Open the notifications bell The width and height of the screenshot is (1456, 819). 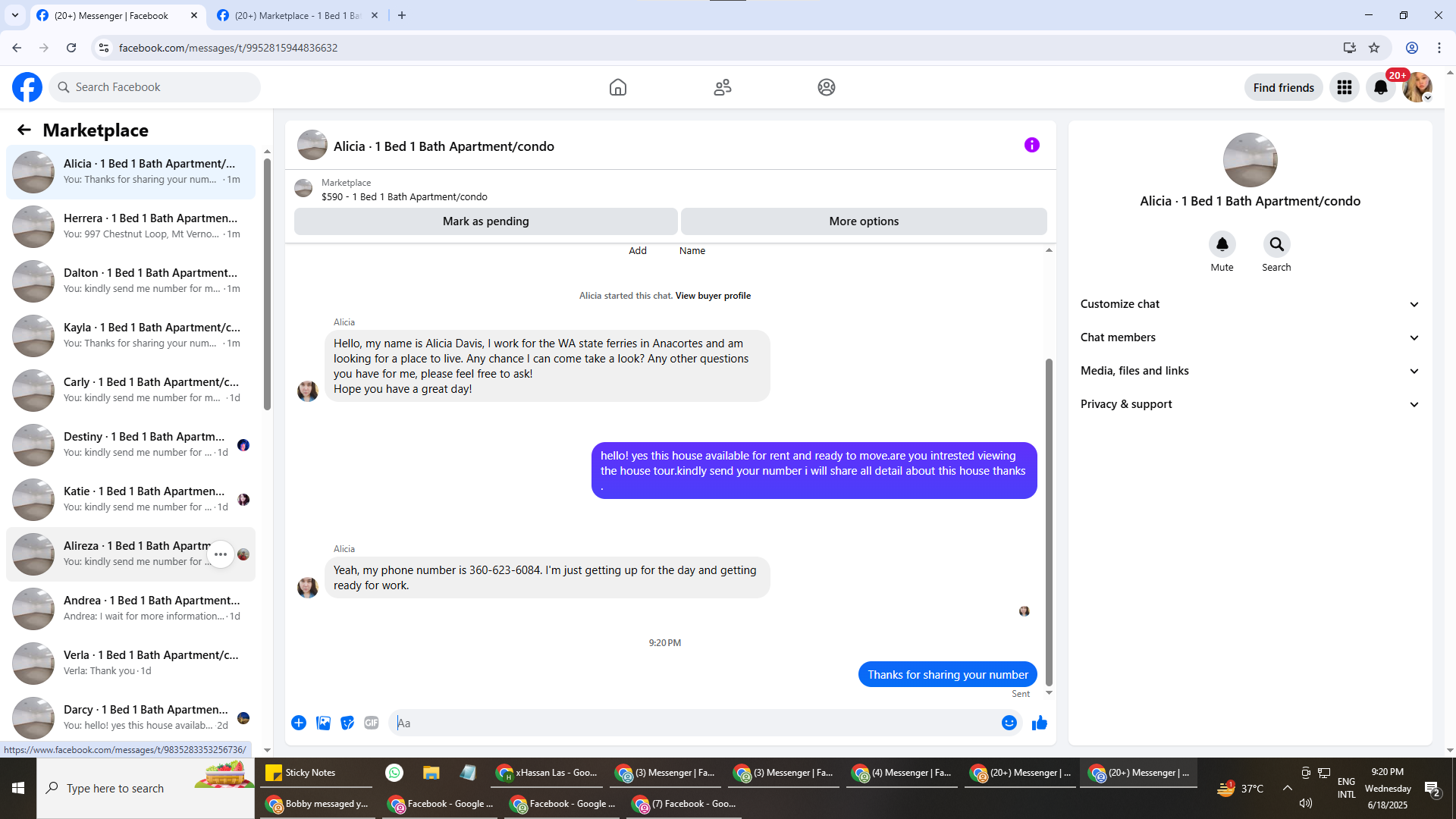[x=1381, y=87]
